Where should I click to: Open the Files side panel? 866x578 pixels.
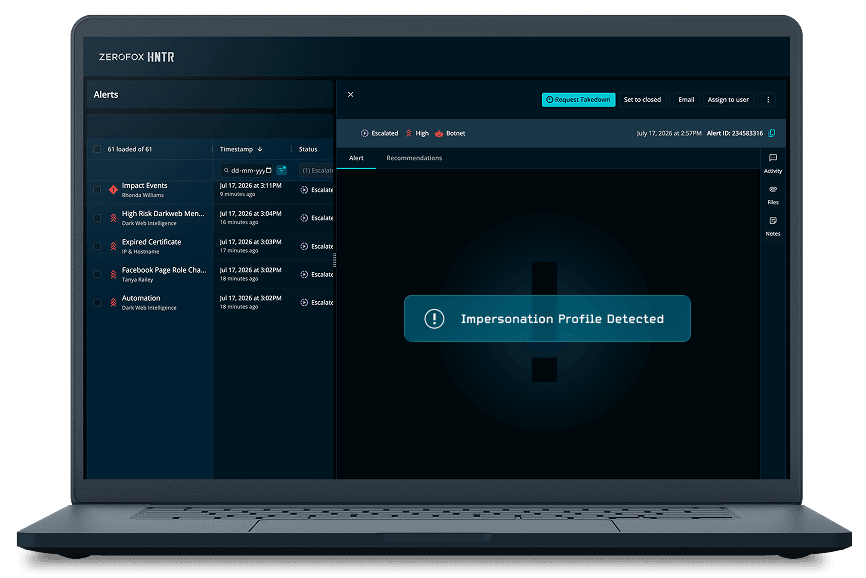pyautogui.click(x=773, y=195)
